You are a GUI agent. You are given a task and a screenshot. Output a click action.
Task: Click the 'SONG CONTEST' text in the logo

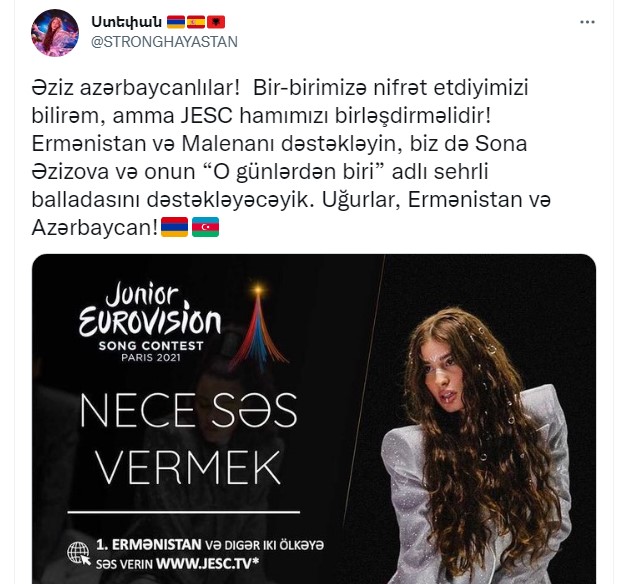coord(151,346)
